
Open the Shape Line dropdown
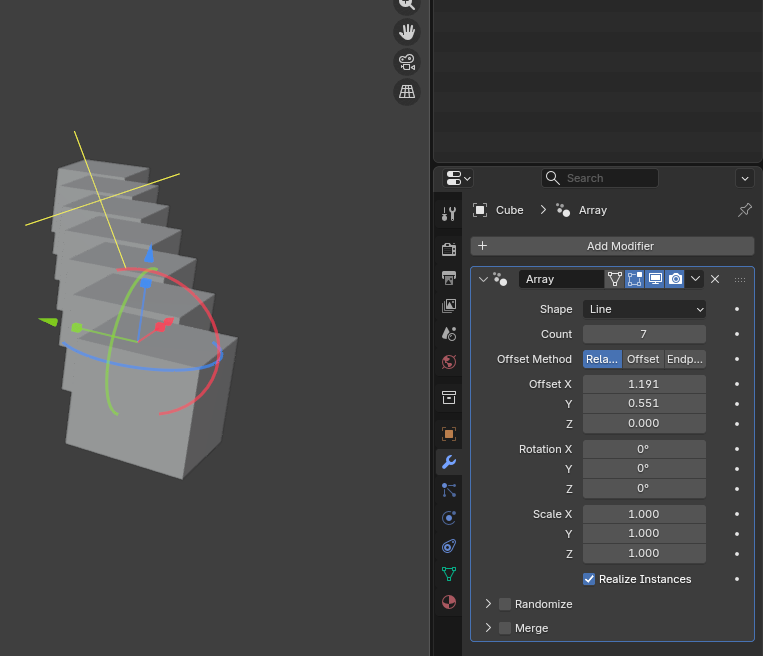(644, 309)
